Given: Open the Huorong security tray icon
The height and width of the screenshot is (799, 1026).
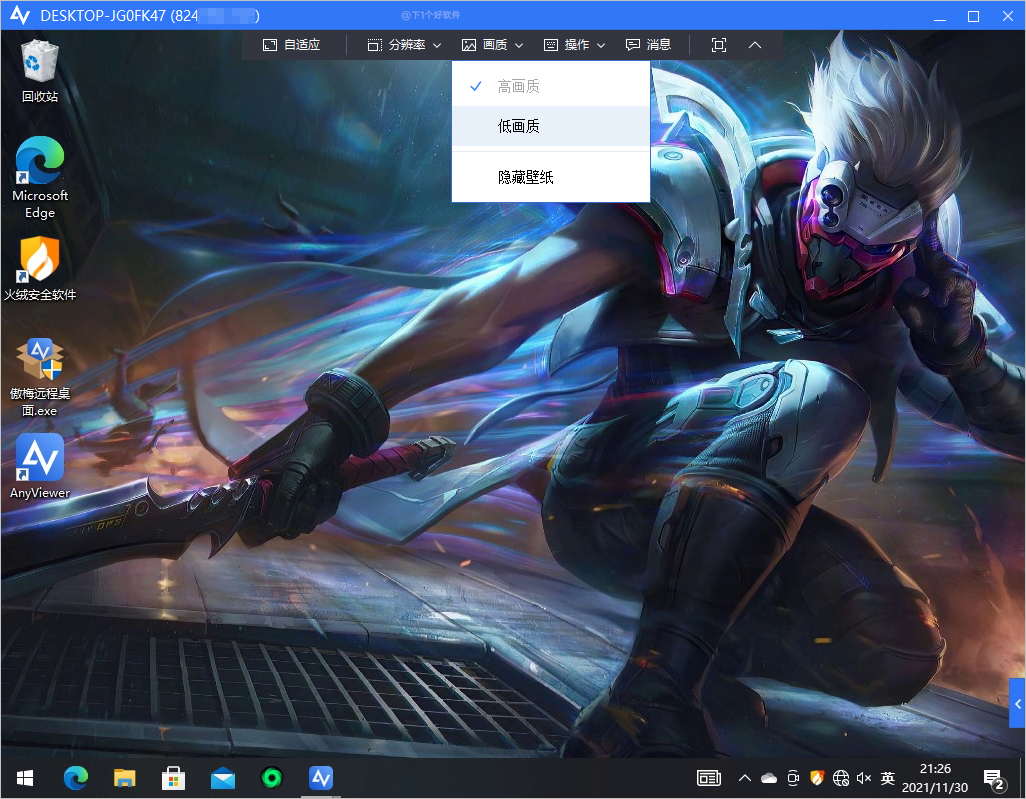Looking at the screenshot, I should click(x=817, y=778).
